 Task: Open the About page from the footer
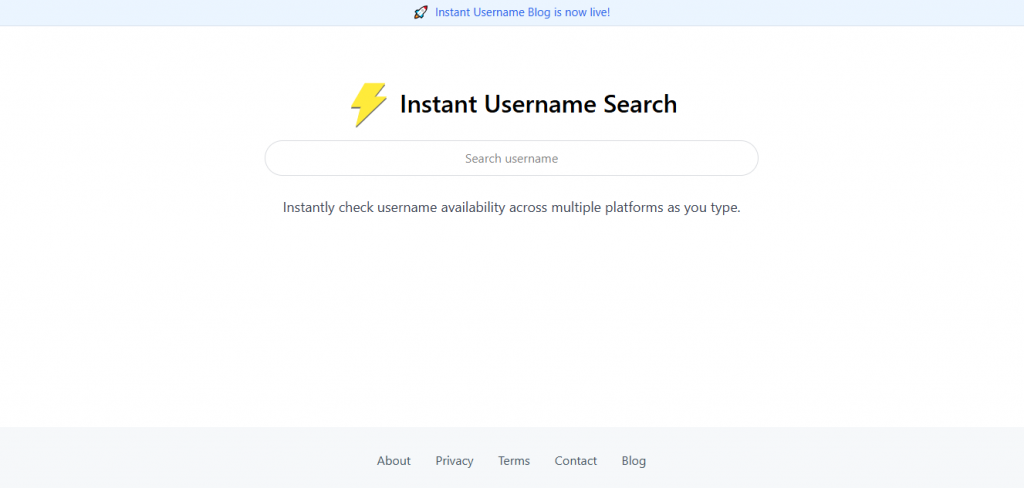tap(393, 461)
